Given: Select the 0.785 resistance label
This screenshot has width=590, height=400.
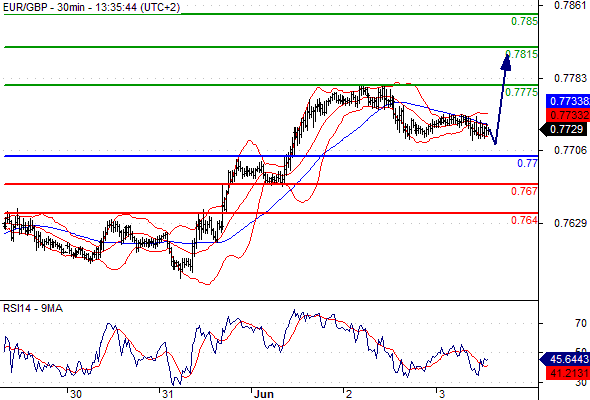Looking at the screenshot, I should tap(525, 21).
